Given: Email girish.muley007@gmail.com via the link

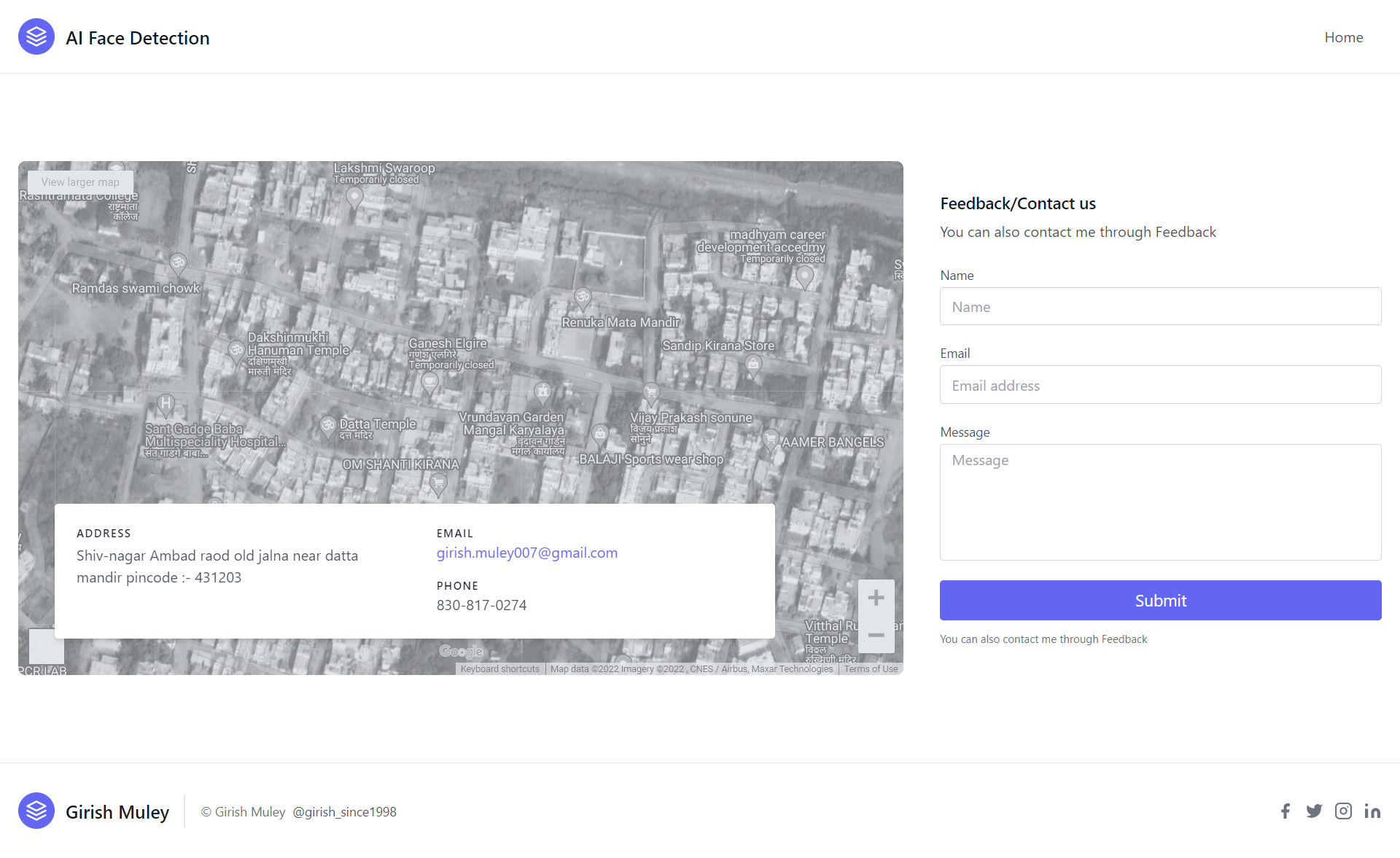Looking at the screenshot, I should click(x=526, y=553).
